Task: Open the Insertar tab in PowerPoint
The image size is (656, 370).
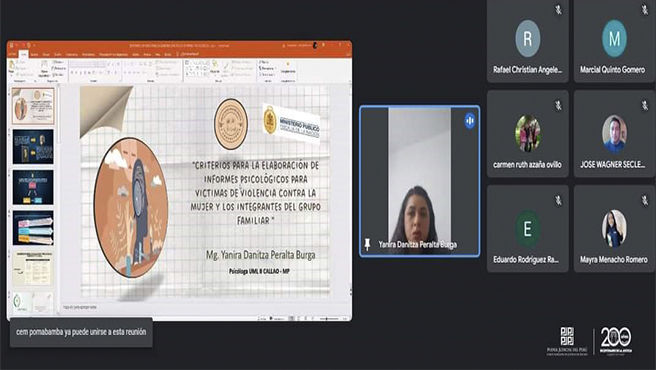Action: pyautogui.click(x=34, y=54)
